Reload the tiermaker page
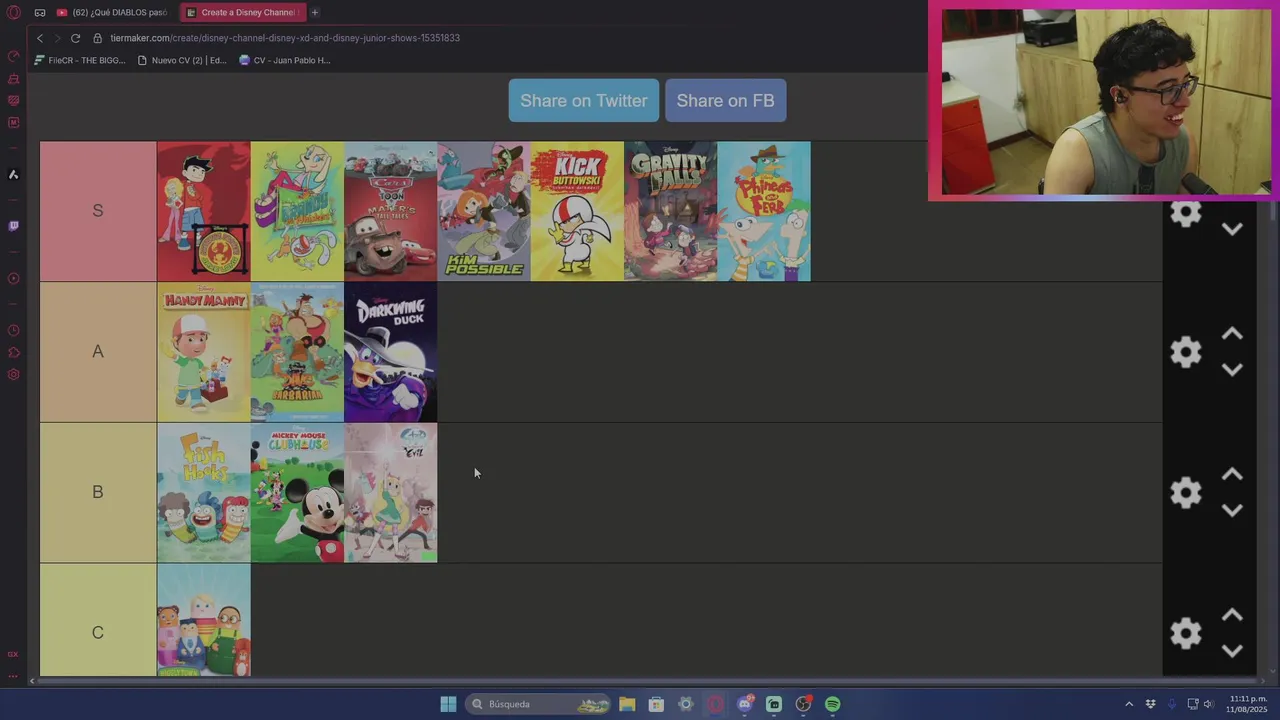This screenshot has height=720, width=1280. coord(75,38)
